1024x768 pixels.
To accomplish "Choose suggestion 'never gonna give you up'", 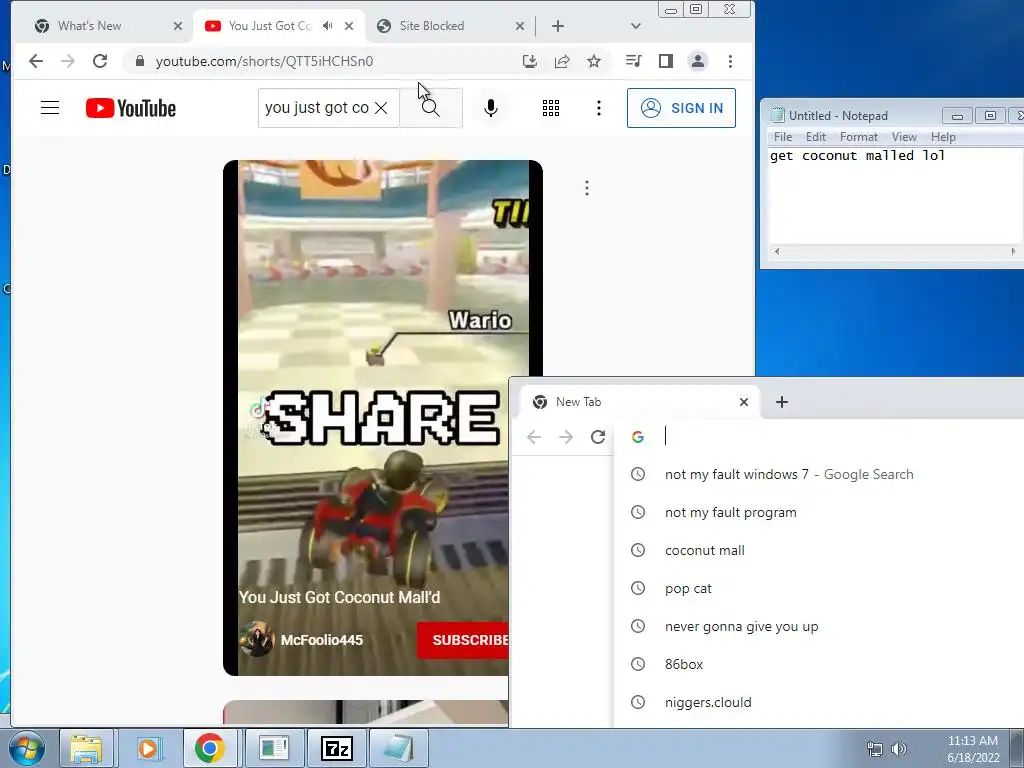I will [x=819, y=626].
